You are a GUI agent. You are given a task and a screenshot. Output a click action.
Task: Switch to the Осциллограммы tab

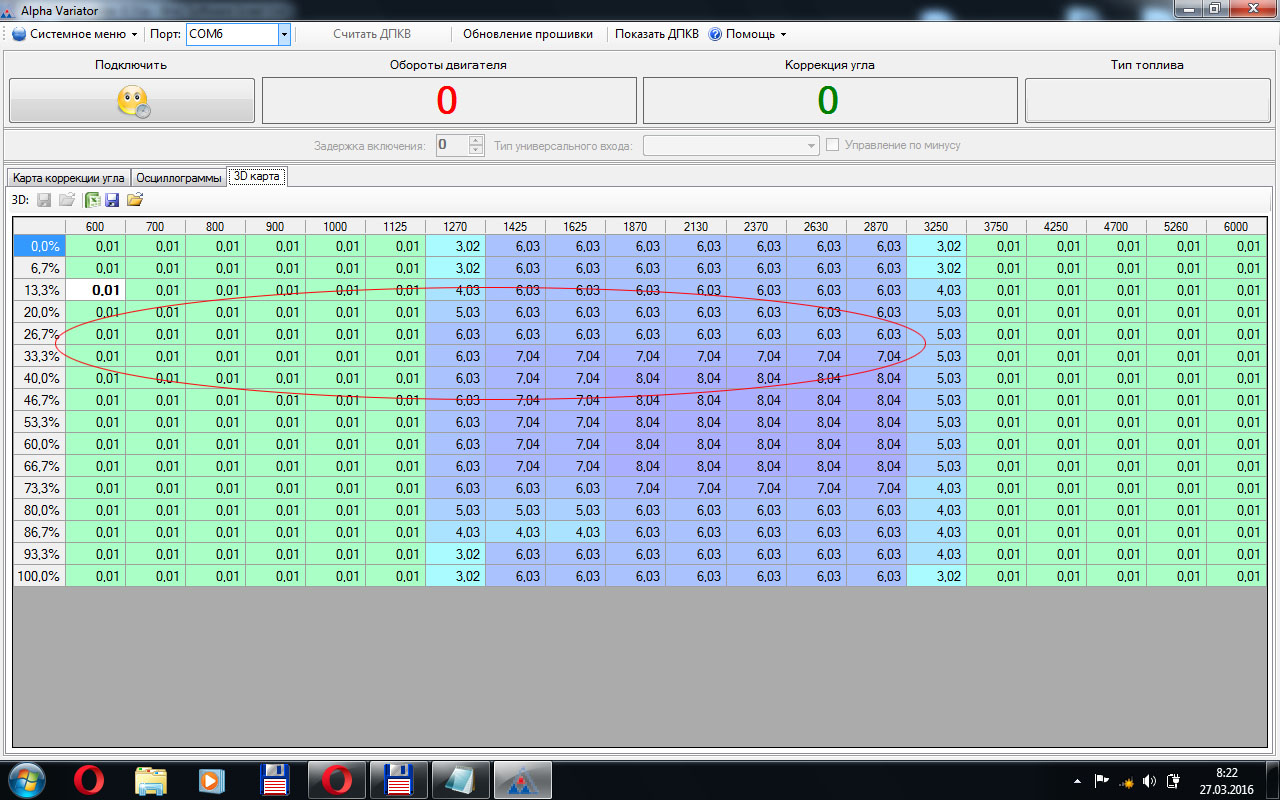pyautogui.click(x=178, y=178)
